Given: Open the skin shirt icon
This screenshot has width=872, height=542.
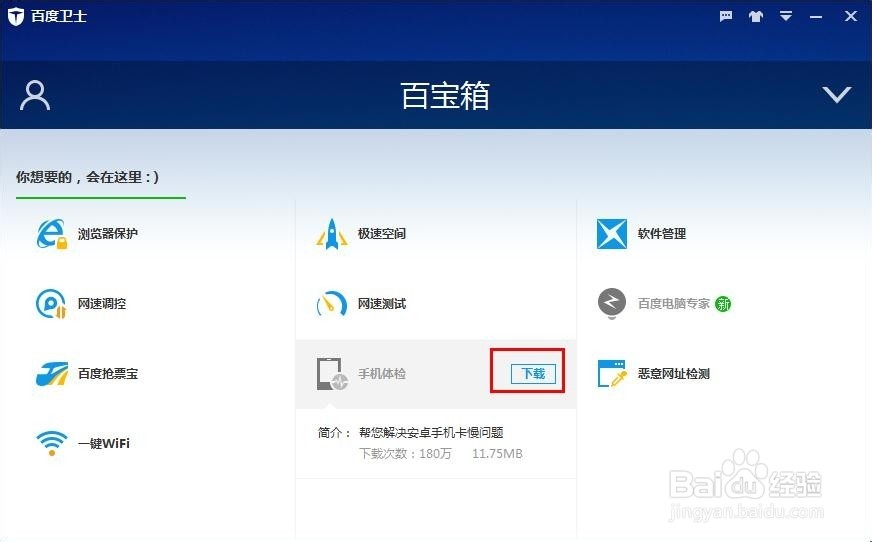Looking at the screenshot, I should (x=755, y=16).
